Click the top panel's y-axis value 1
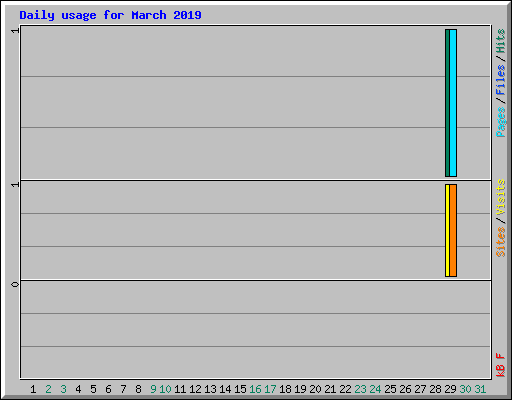This screenshot has height=400, width=512. [15, 31]
